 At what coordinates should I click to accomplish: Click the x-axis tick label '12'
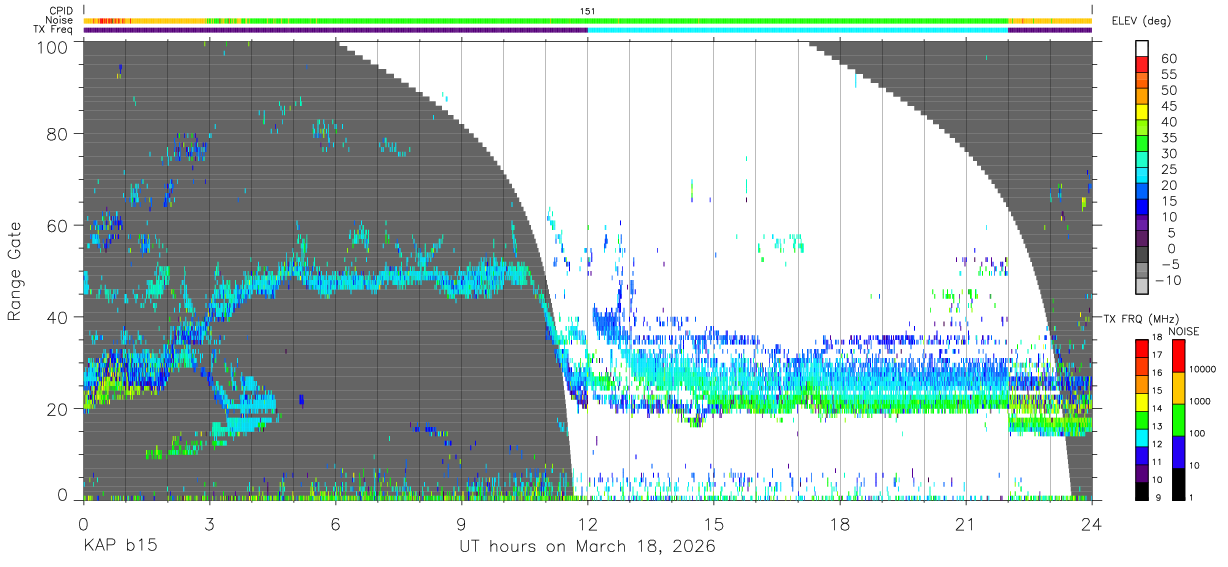(x=587, y=523)
